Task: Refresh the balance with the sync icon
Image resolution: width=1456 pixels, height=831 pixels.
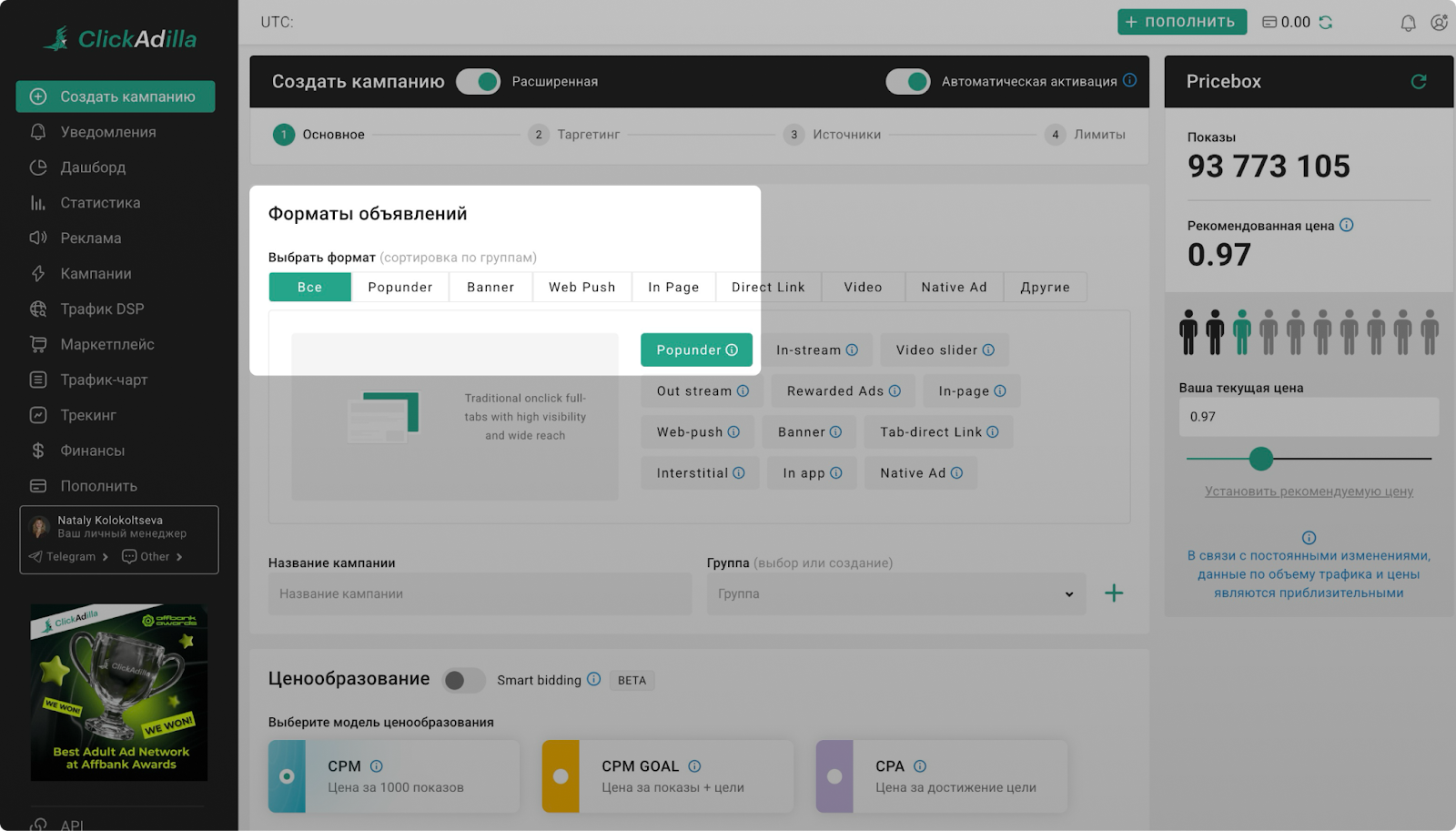Action: click(1326, 23)
